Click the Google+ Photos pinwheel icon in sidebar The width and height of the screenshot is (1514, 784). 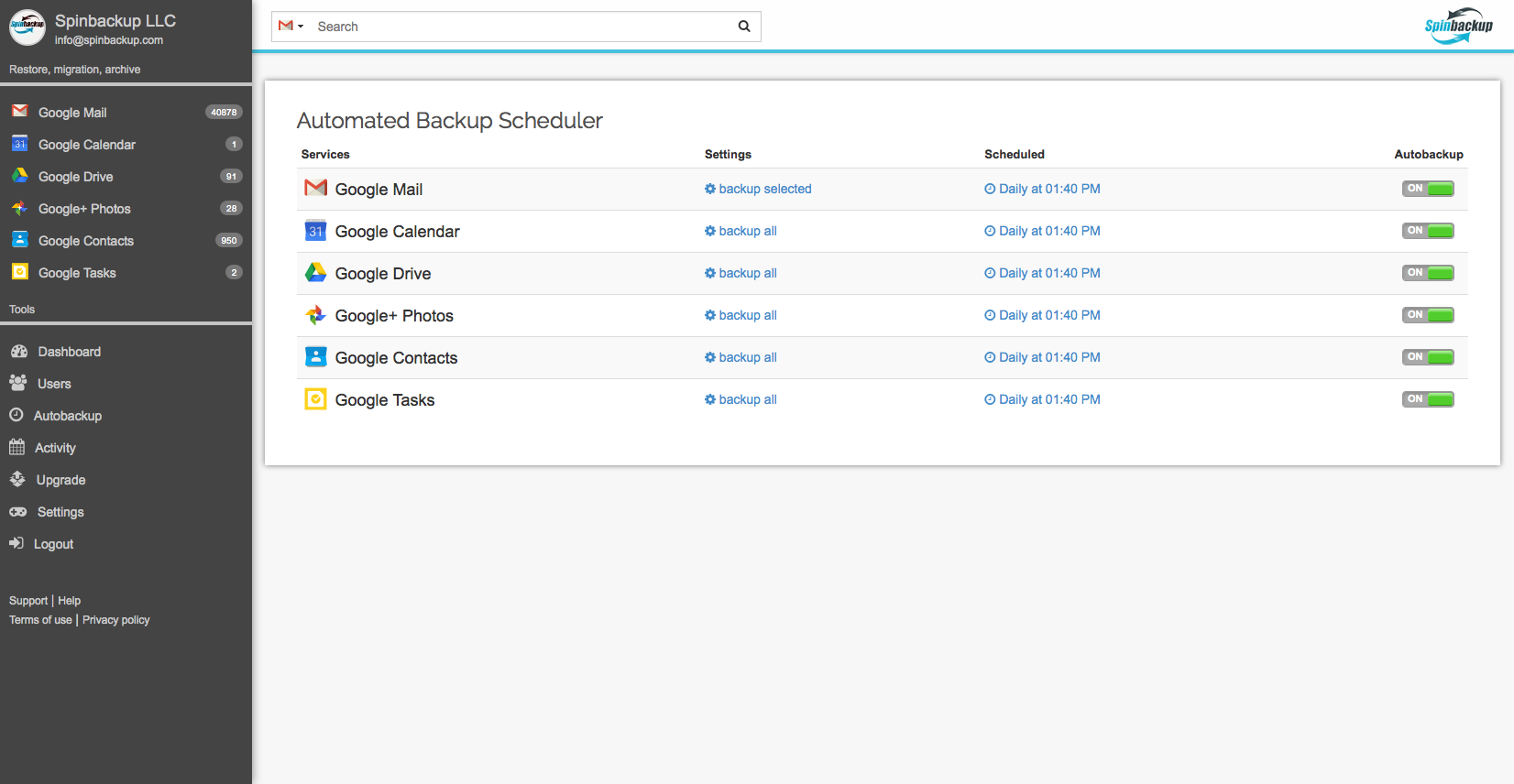point(20,208)
